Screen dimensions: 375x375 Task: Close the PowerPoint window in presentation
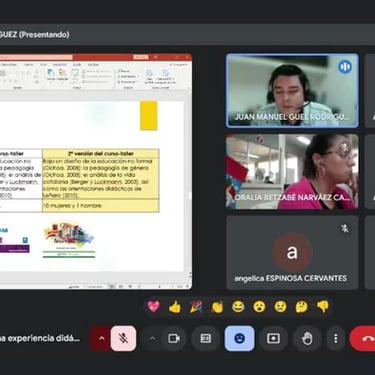(187, 57)
